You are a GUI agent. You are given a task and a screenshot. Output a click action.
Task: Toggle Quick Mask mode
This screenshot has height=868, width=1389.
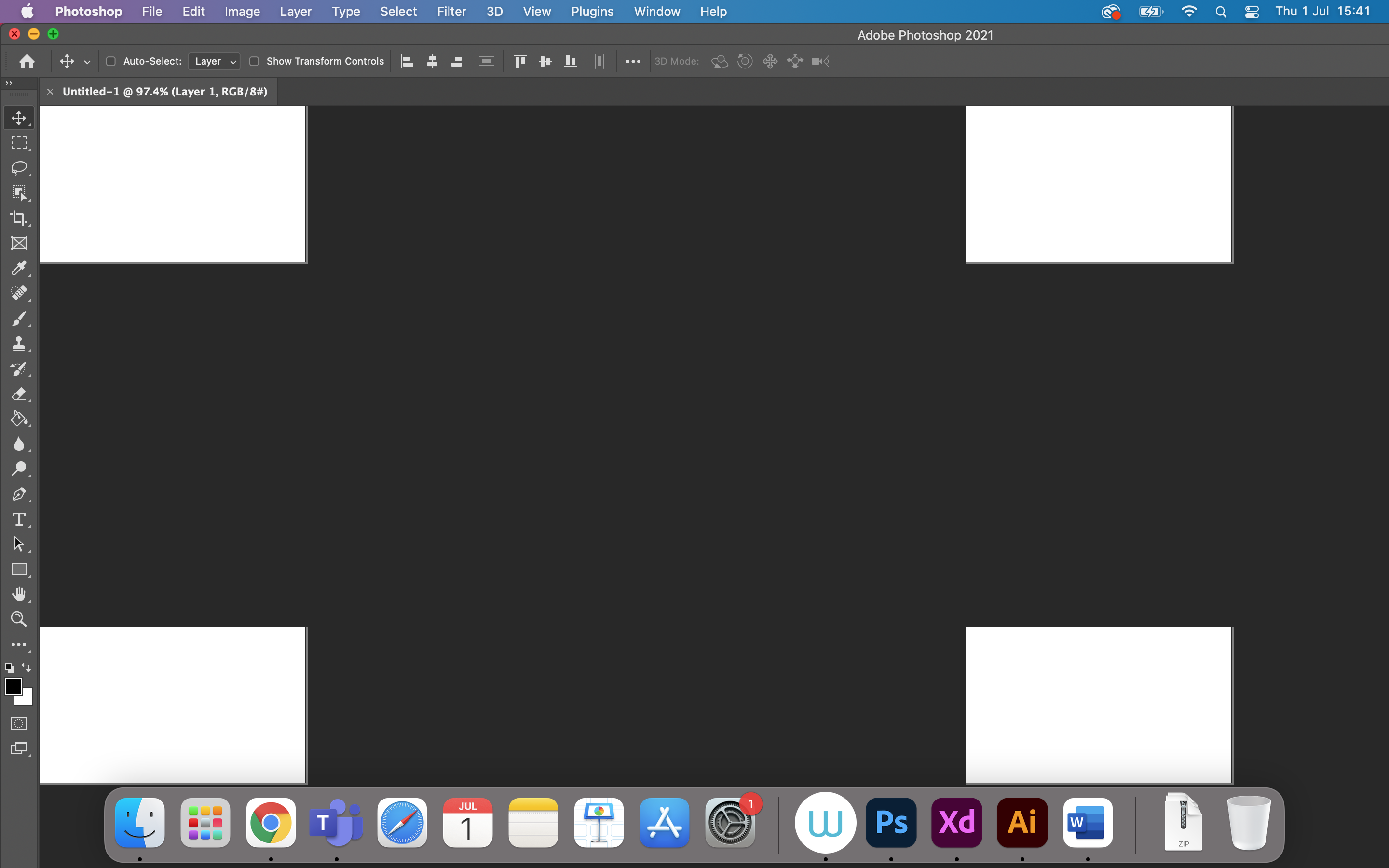coord(19,723)
